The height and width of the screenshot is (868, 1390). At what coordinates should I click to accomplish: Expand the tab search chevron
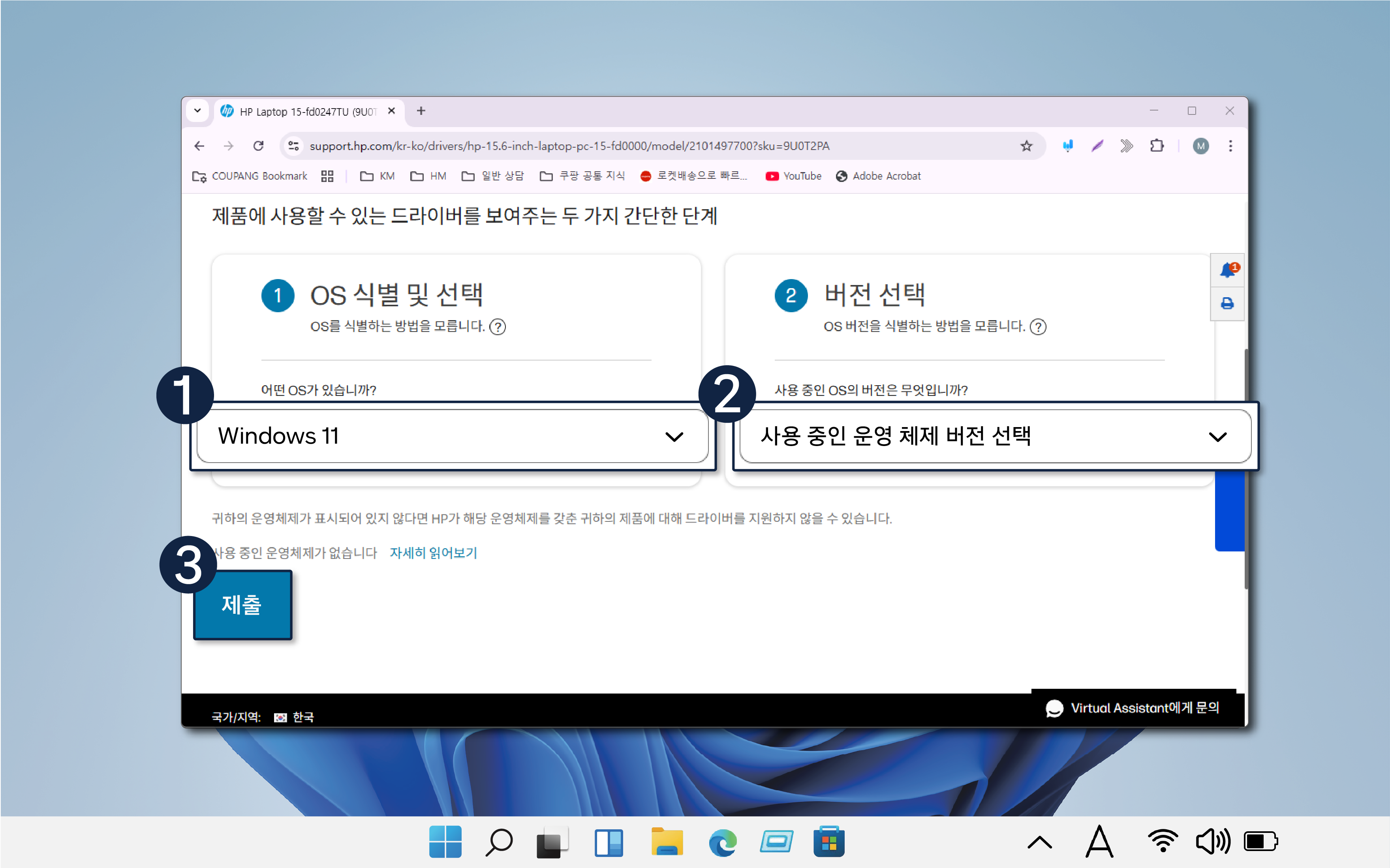click(197, 110)
